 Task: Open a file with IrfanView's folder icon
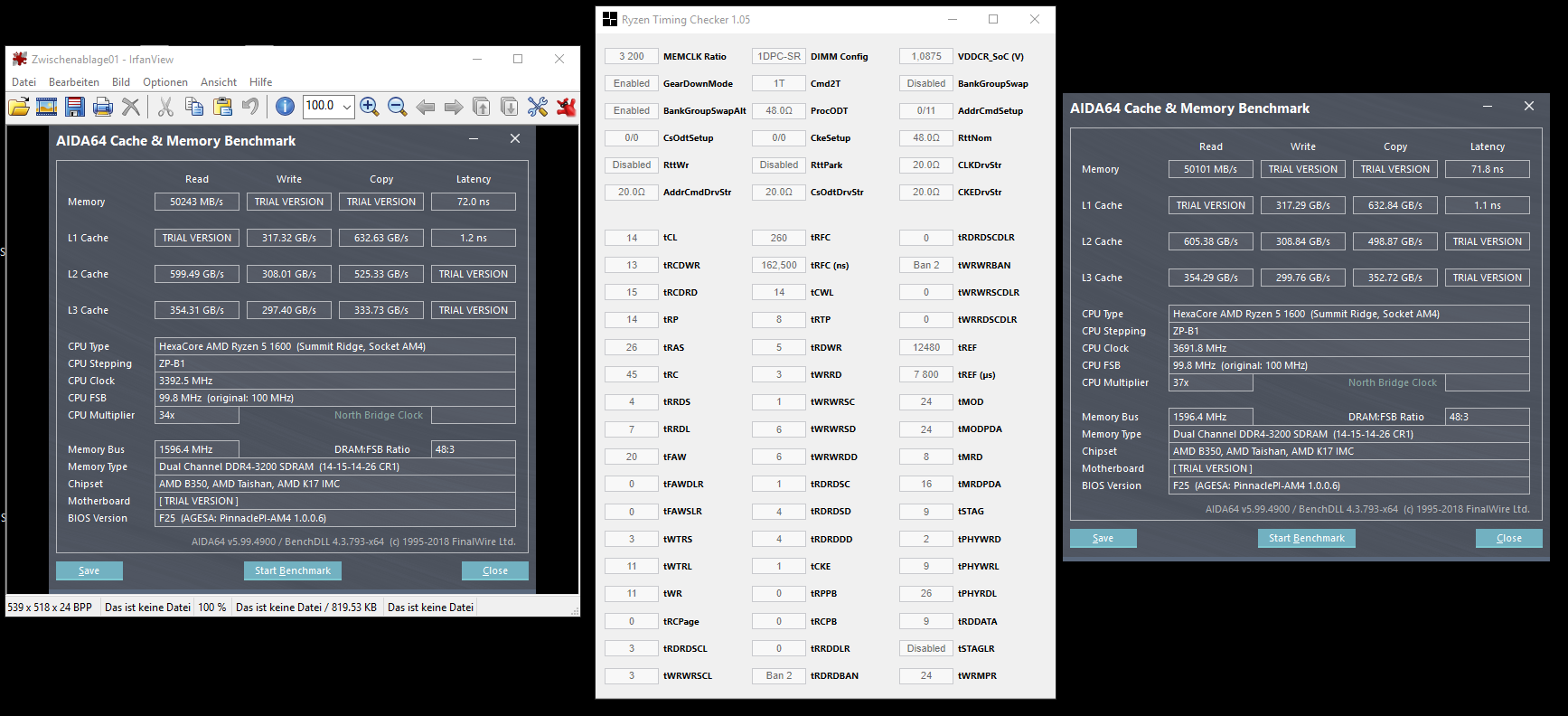pyautogui.click(x=19, y=107)
